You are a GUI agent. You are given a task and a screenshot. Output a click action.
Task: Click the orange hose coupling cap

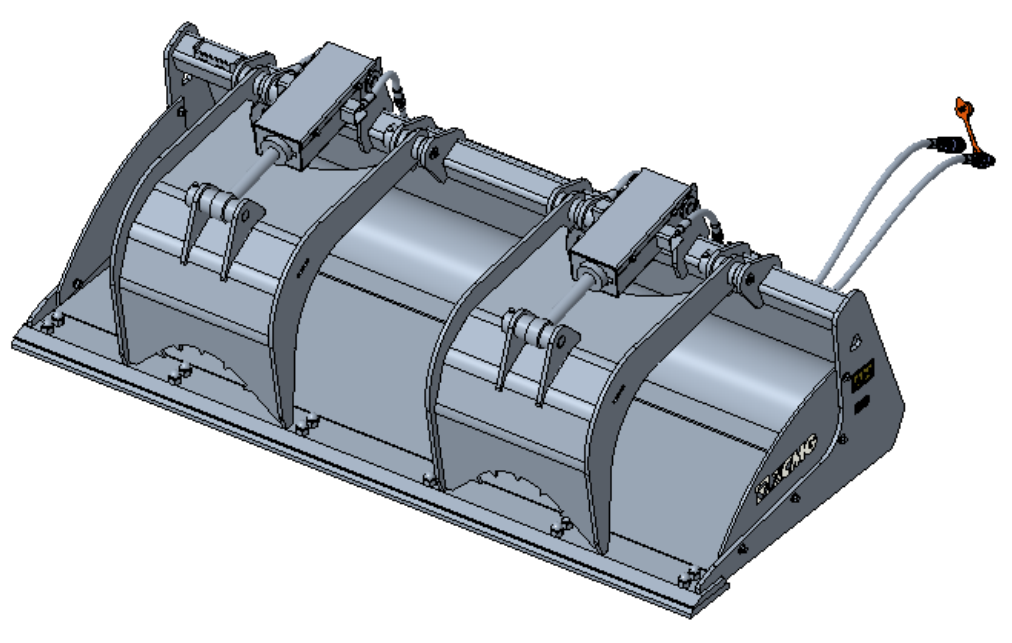964,108
